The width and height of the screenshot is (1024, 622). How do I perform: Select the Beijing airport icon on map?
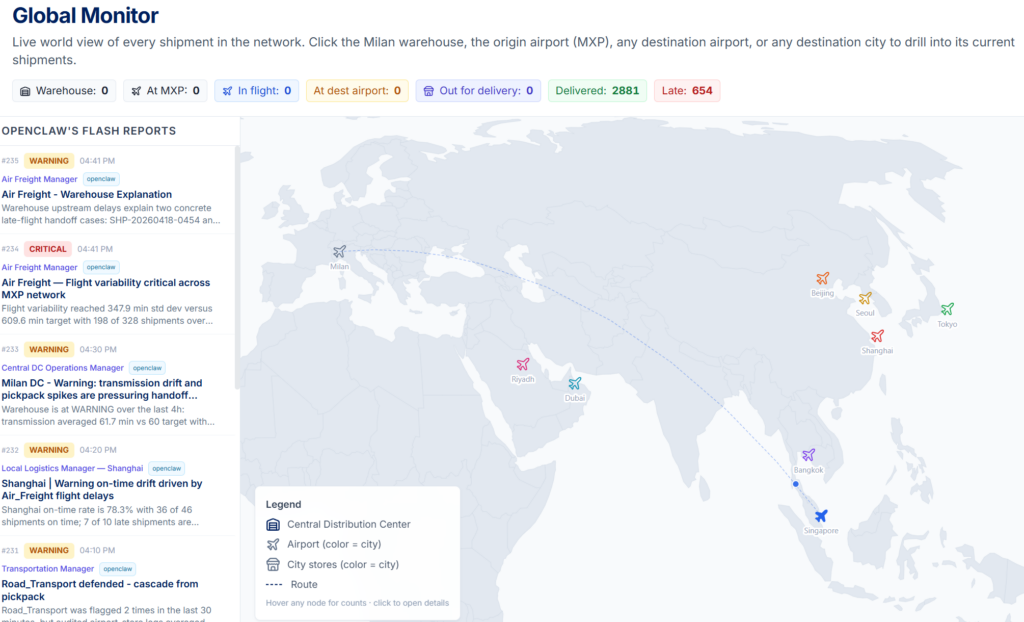822,278
